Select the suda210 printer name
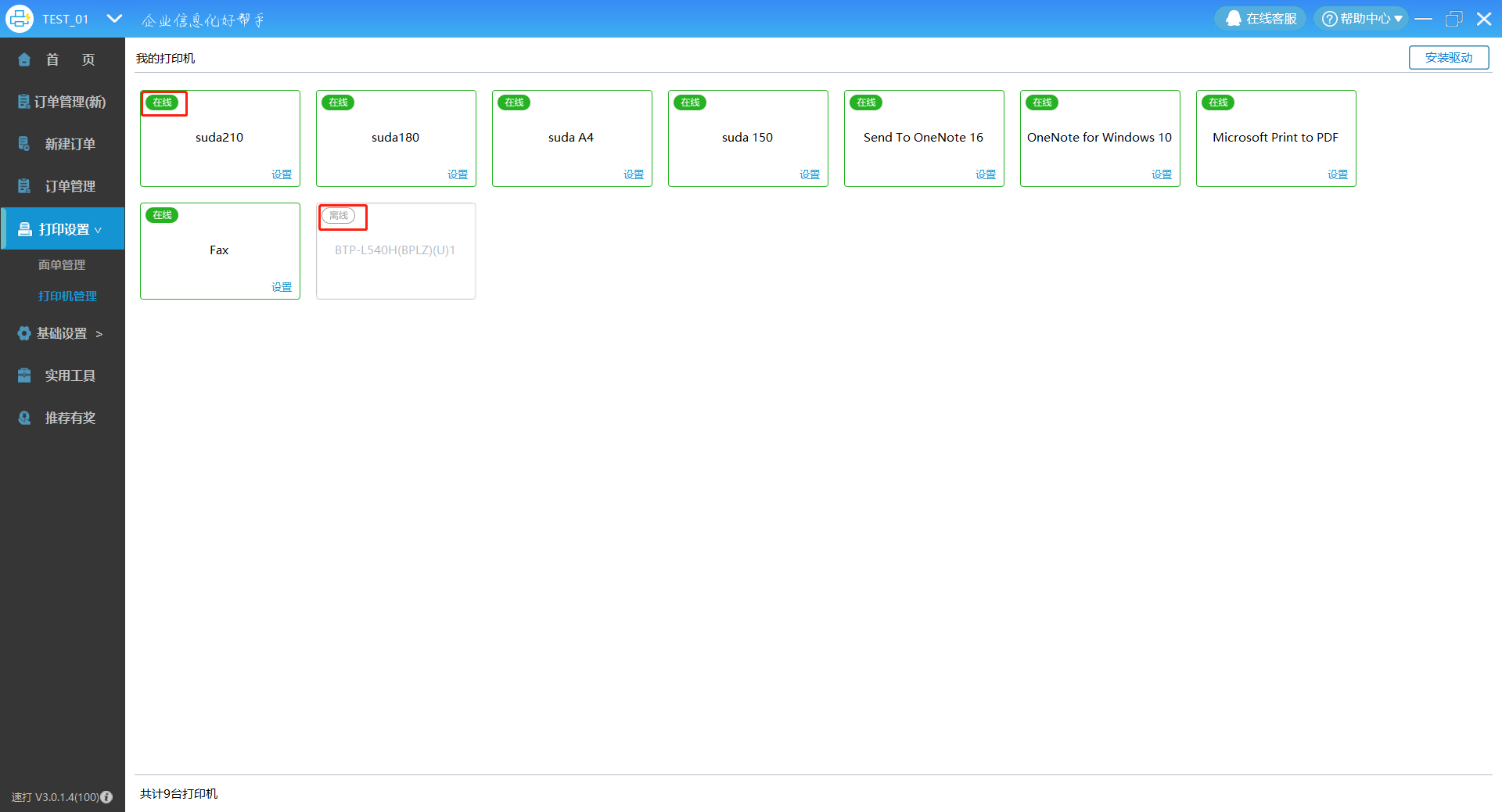Image resolution: width=1502 pixels, height=812 pixels. point(219,138)
